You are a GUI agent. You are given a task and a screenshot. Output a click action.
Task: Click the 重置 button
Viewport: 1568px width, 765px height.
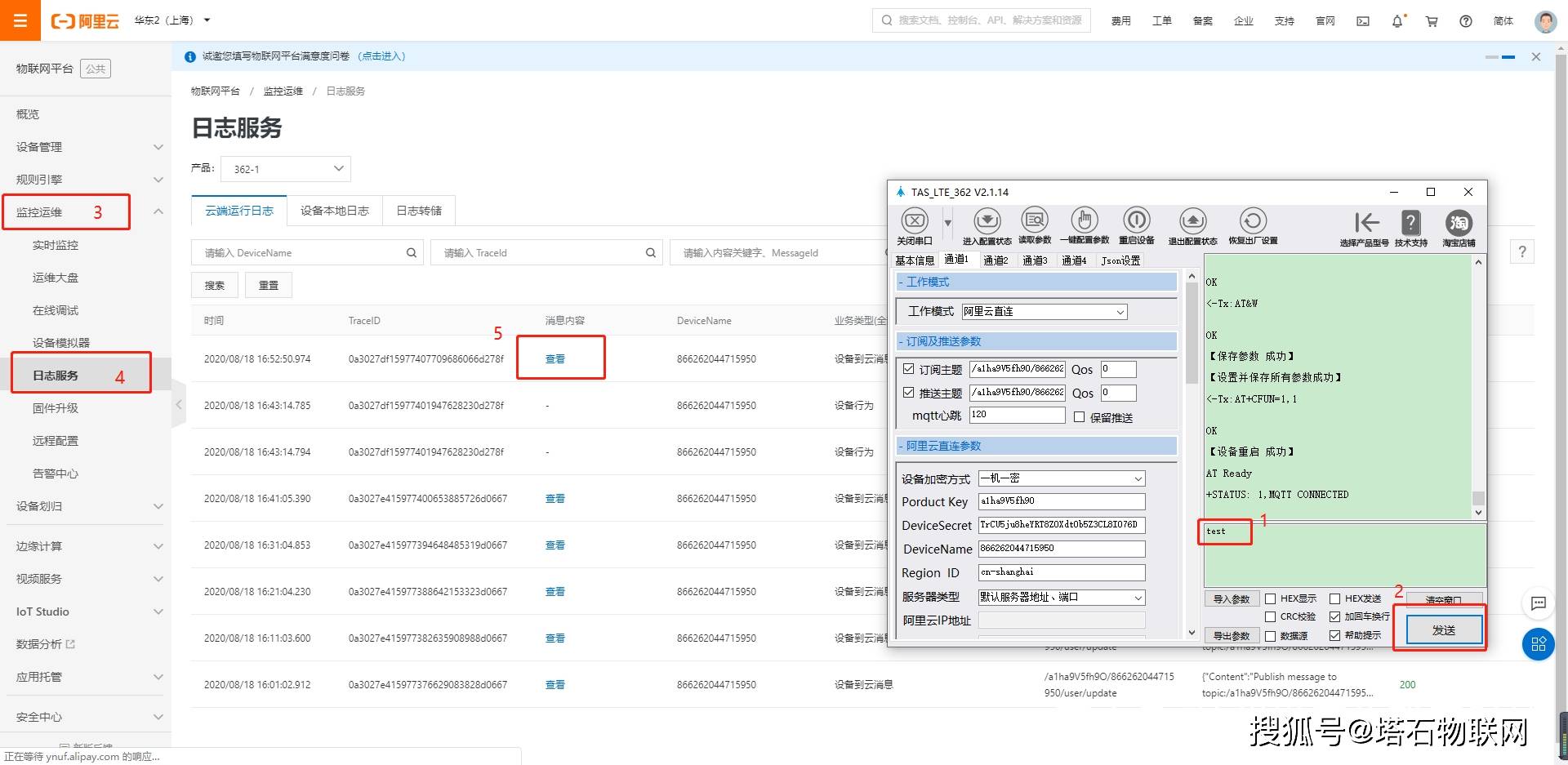[269, 285]
